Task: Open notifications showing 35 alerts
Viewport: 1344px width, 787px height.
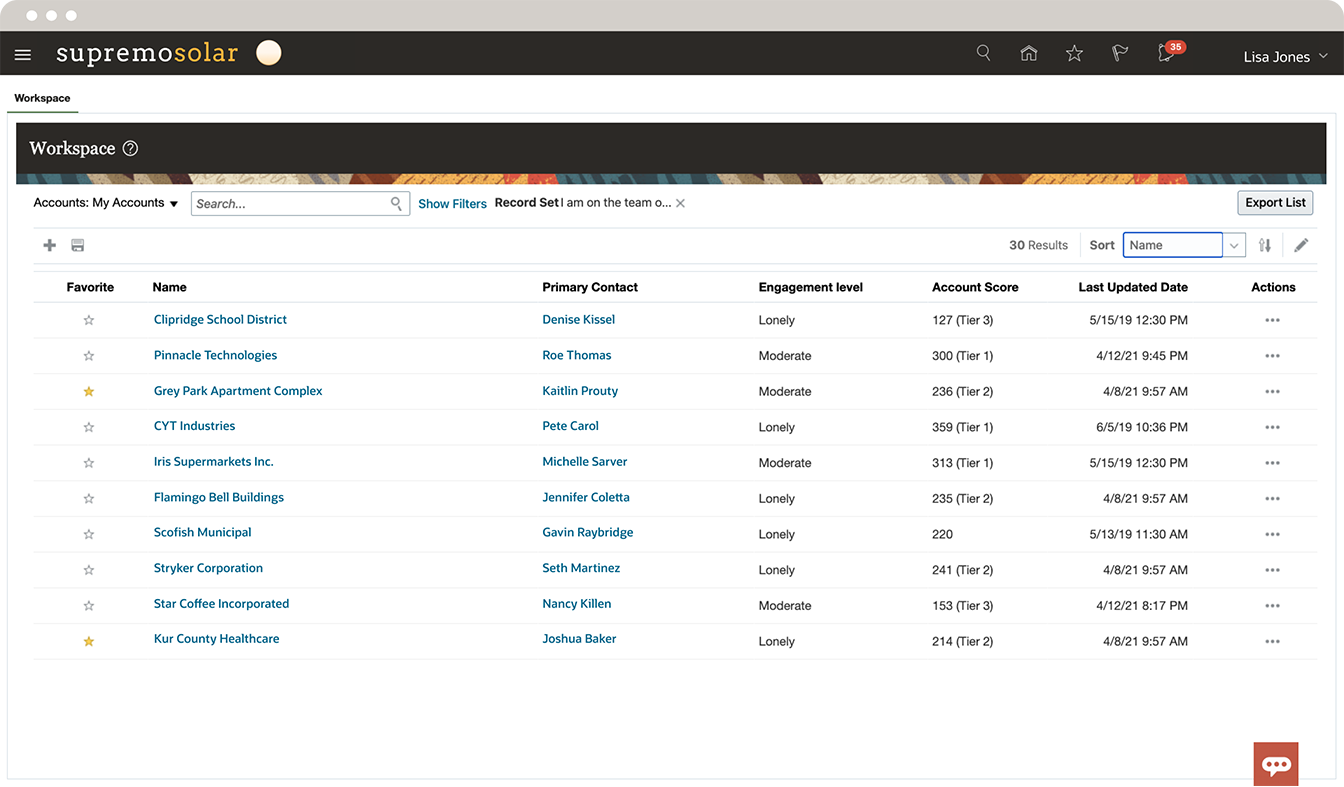Action: click(1165, 55)
